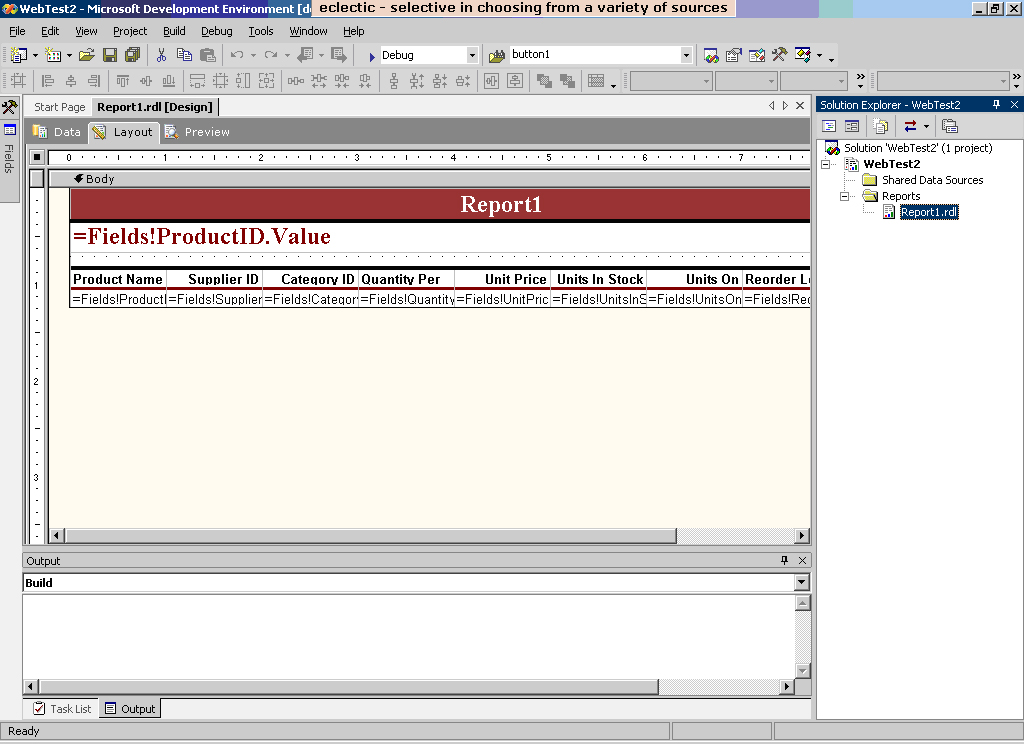Click the Make Same Width icon
Viewport: 1024px width, 744px height.
[x=197, y=81]
